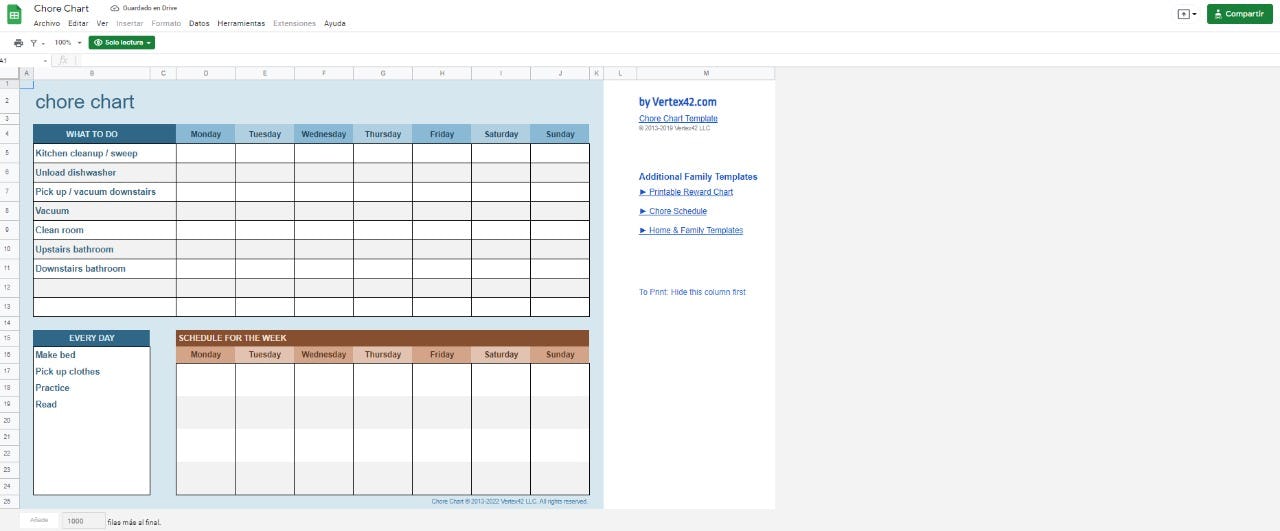Open the cell name box dropdown arrow
This screenshot has width=1280, height=531.
[45, 61]
